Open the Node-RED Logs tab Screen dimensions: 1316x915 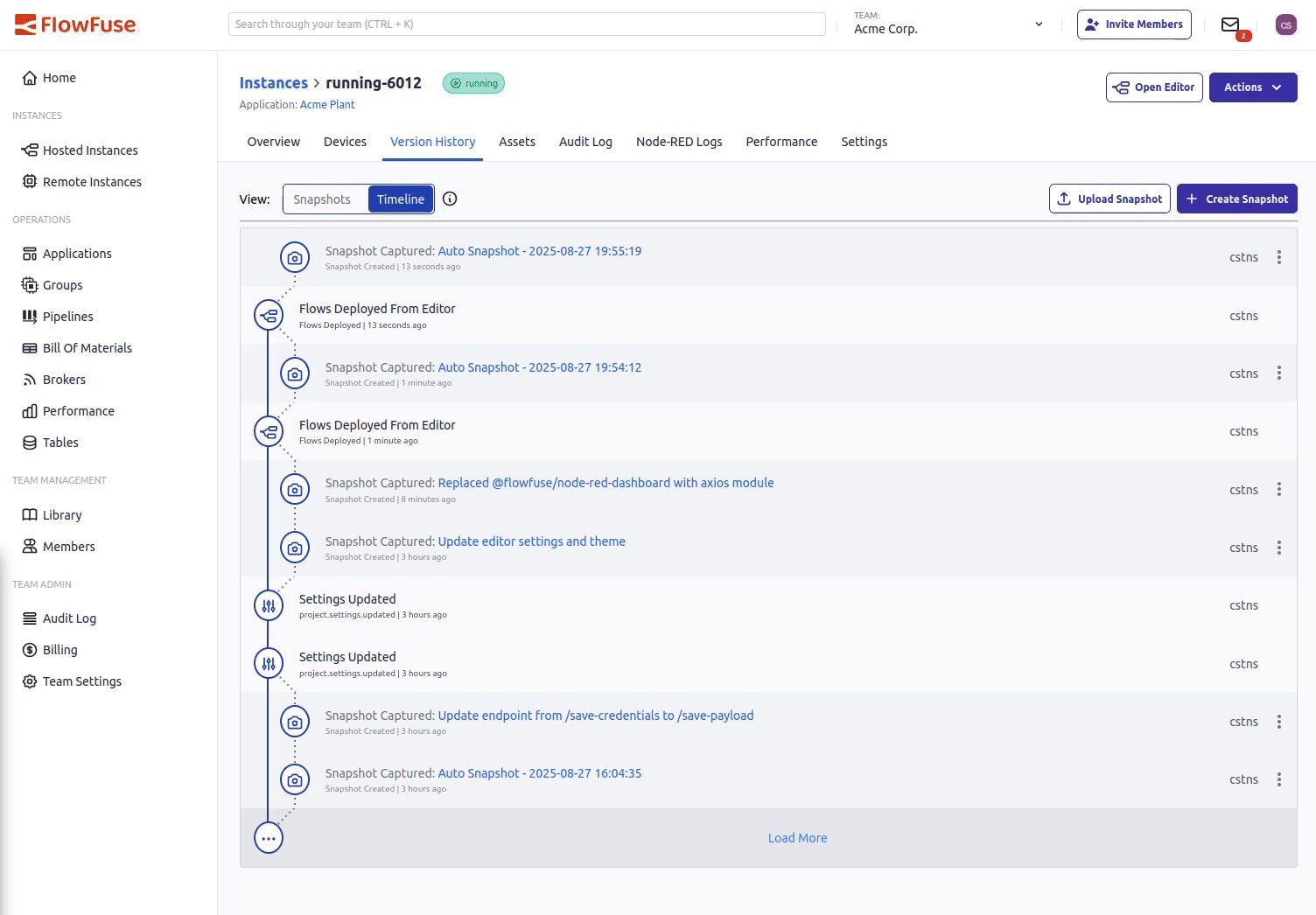(679, 141)
